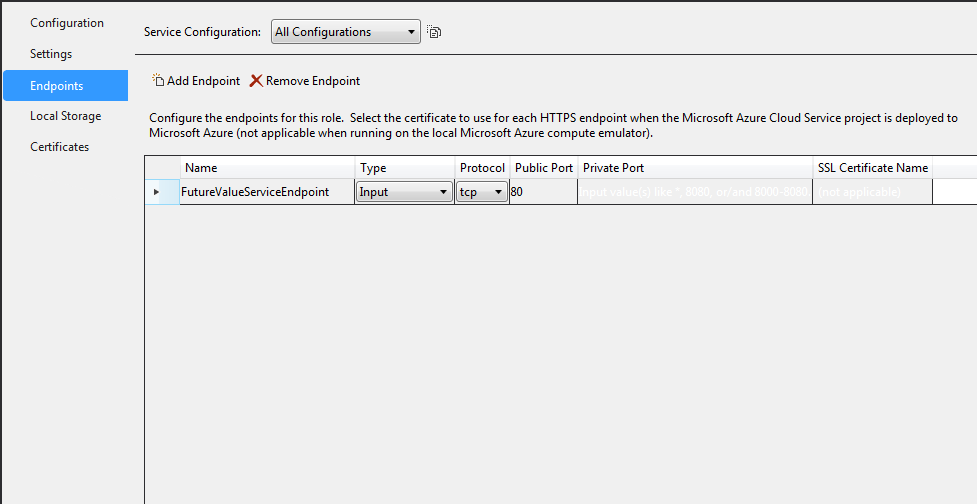Screen dimensions: 977x504
Task: Open the Service Configuration dropdown
Action: 345,32
